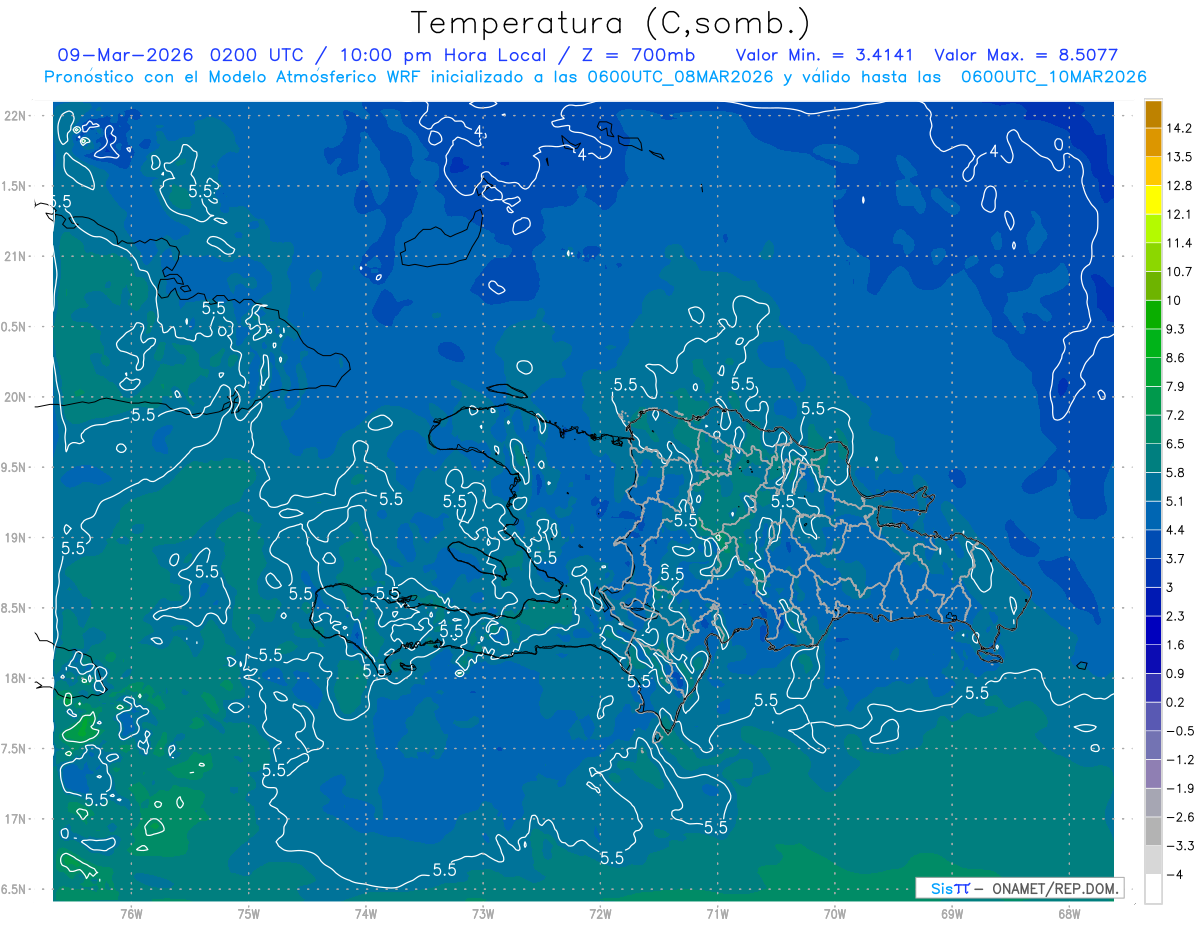The image size is (1200, 927).
Task: Click the 'Temperatura (C,somb.)' title
Action: [610, 22]
